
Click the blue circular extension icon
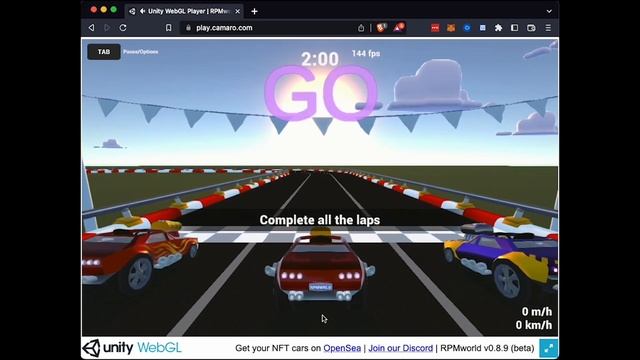467,28
